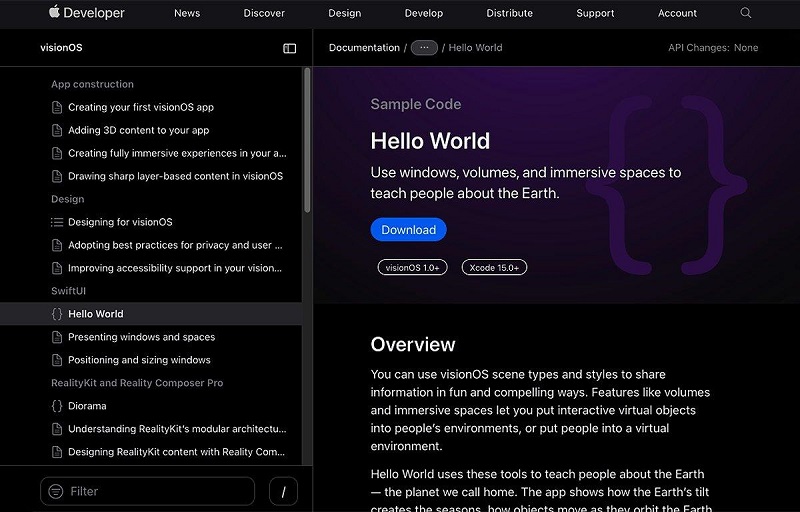Viewport: 800px width, 512px height.
Task: Select Adding 3D content to your app
Action: pos(138,130)
